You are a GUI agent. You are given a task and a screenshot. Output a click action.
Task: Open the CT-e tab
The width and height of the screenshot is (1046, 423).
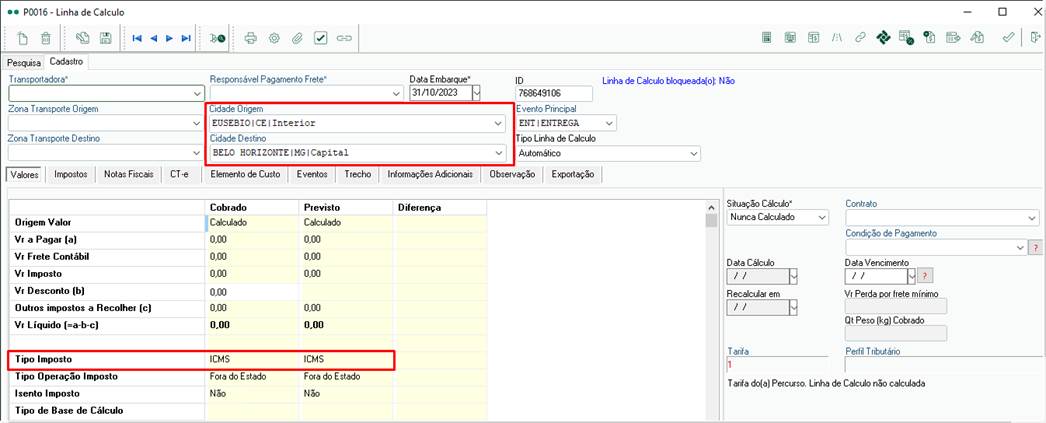(180, 174)
